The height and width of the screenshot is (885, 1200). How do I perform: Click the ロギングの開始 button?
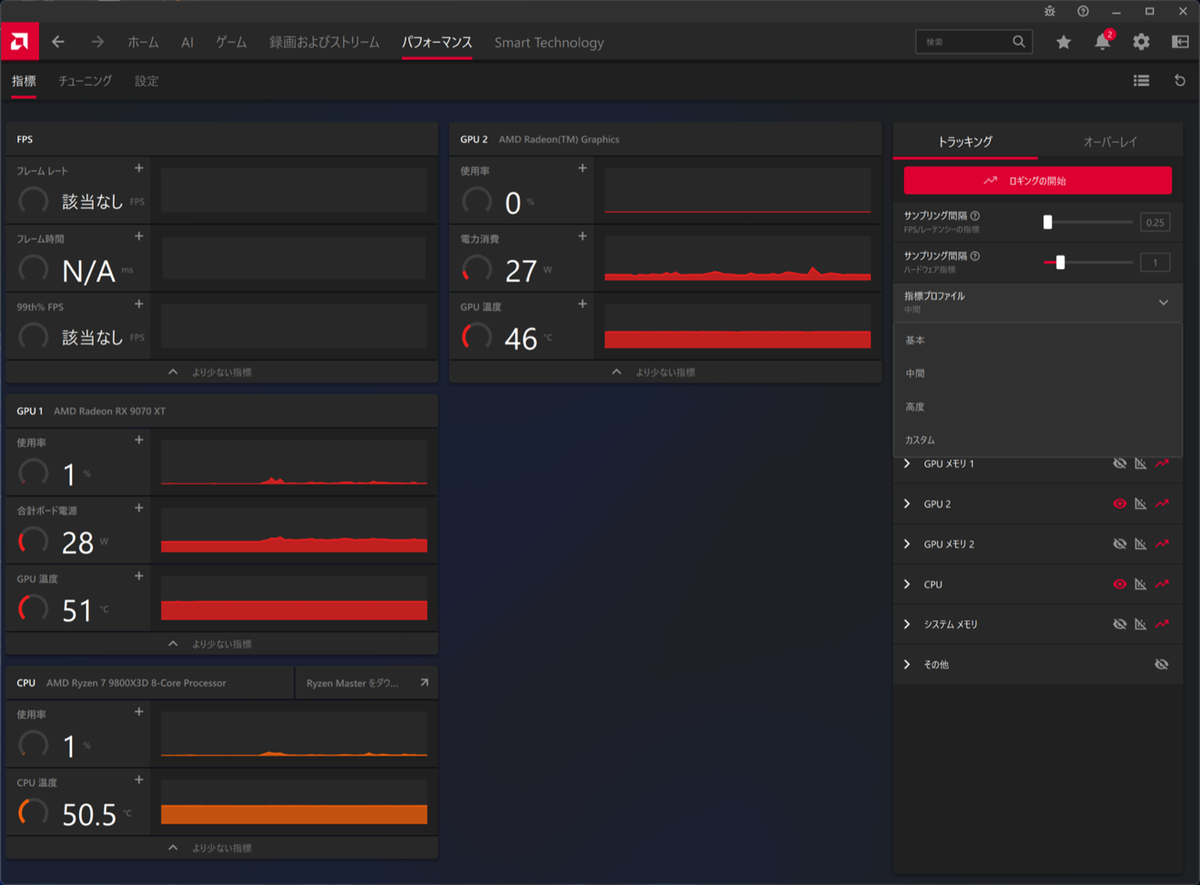pos(1037,181)
